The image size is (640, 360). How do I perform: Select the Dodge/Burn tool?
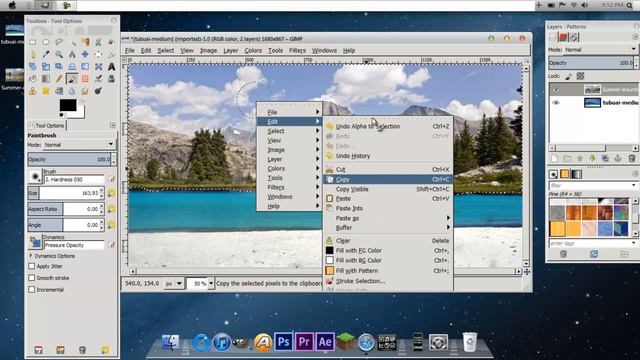coord(98,91)
